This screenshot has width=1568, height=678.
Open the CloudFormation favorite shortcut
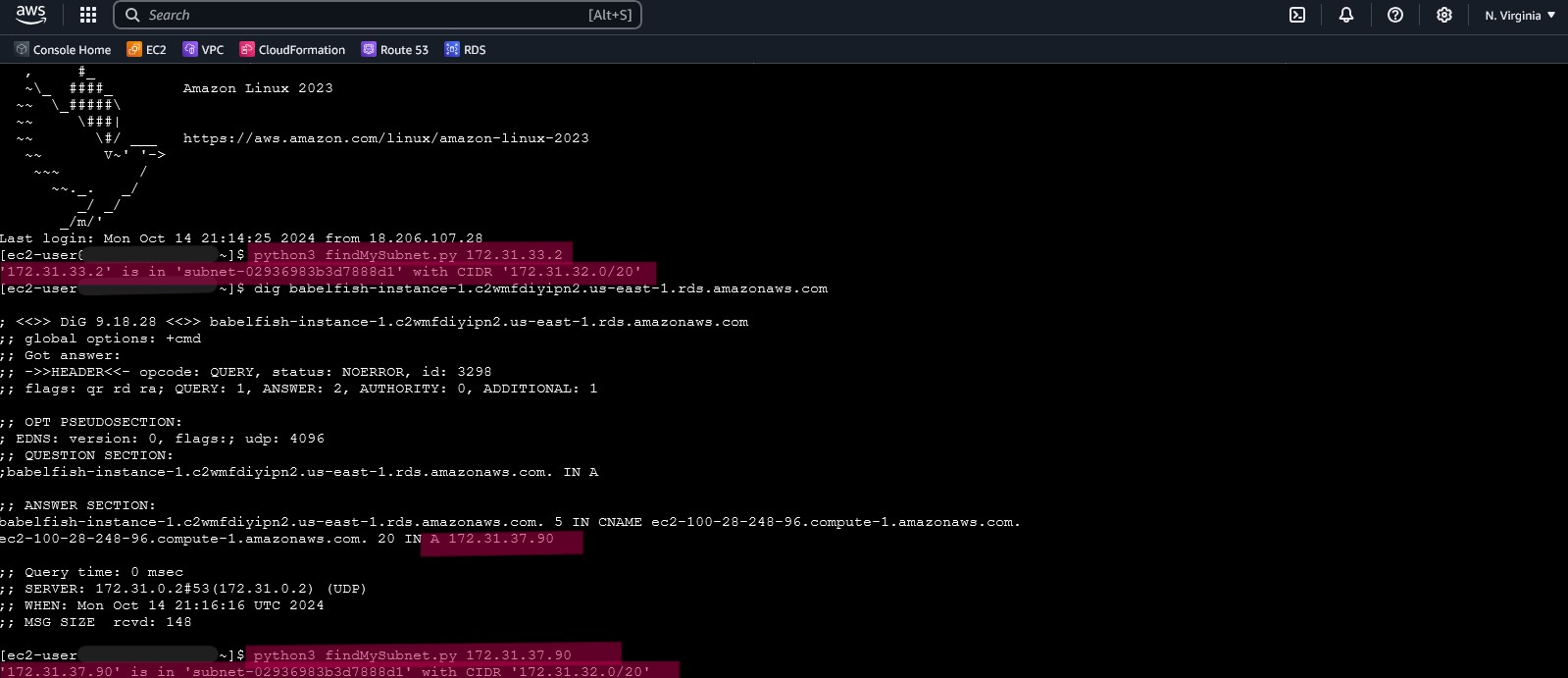292,49
